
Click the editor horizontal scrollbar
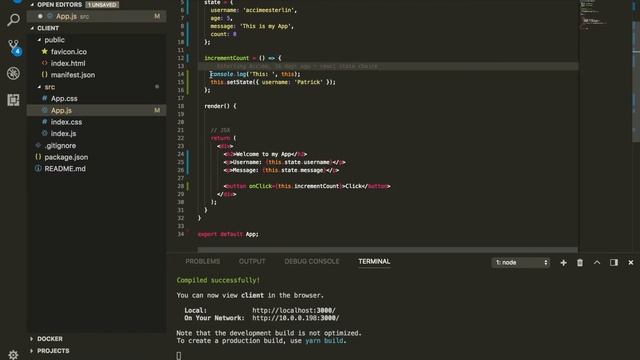[387, 249]
